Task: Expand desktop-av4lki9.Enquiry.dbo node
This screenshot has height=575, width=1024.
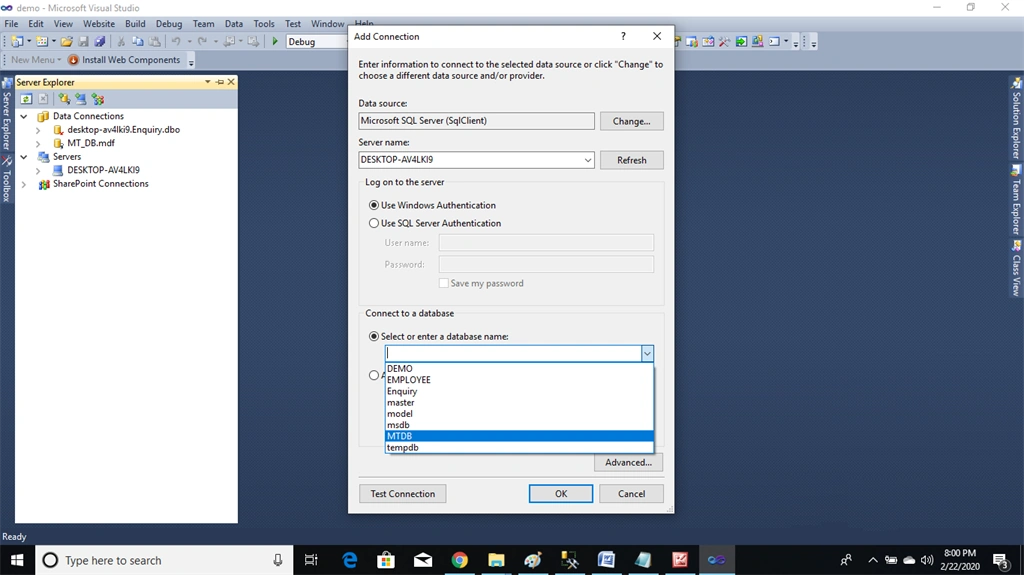Action: pos(38,130)
